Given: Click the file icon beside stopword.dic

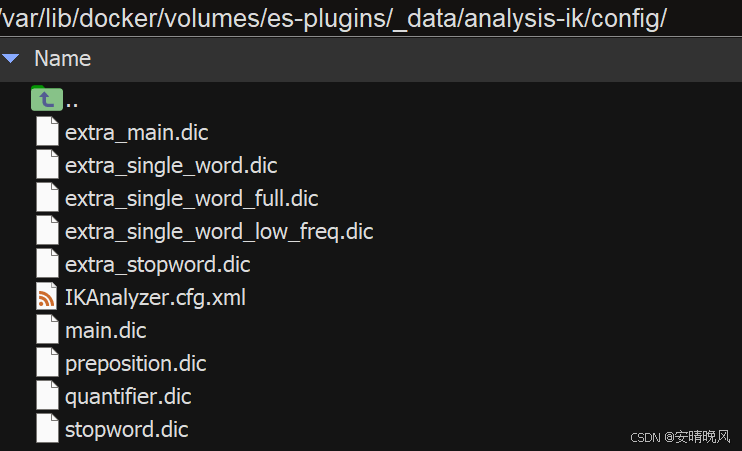Looking at the screenshot, I should pos(47,428).
